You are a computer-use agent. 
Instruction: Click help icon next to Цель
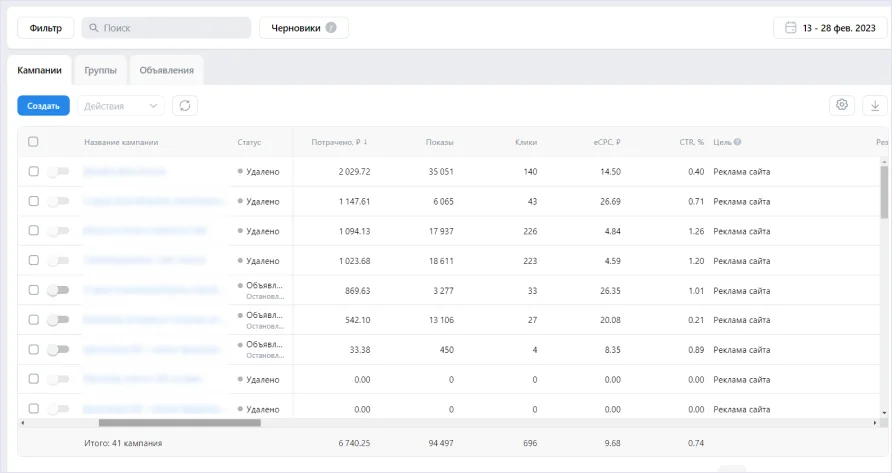[737, 142]
